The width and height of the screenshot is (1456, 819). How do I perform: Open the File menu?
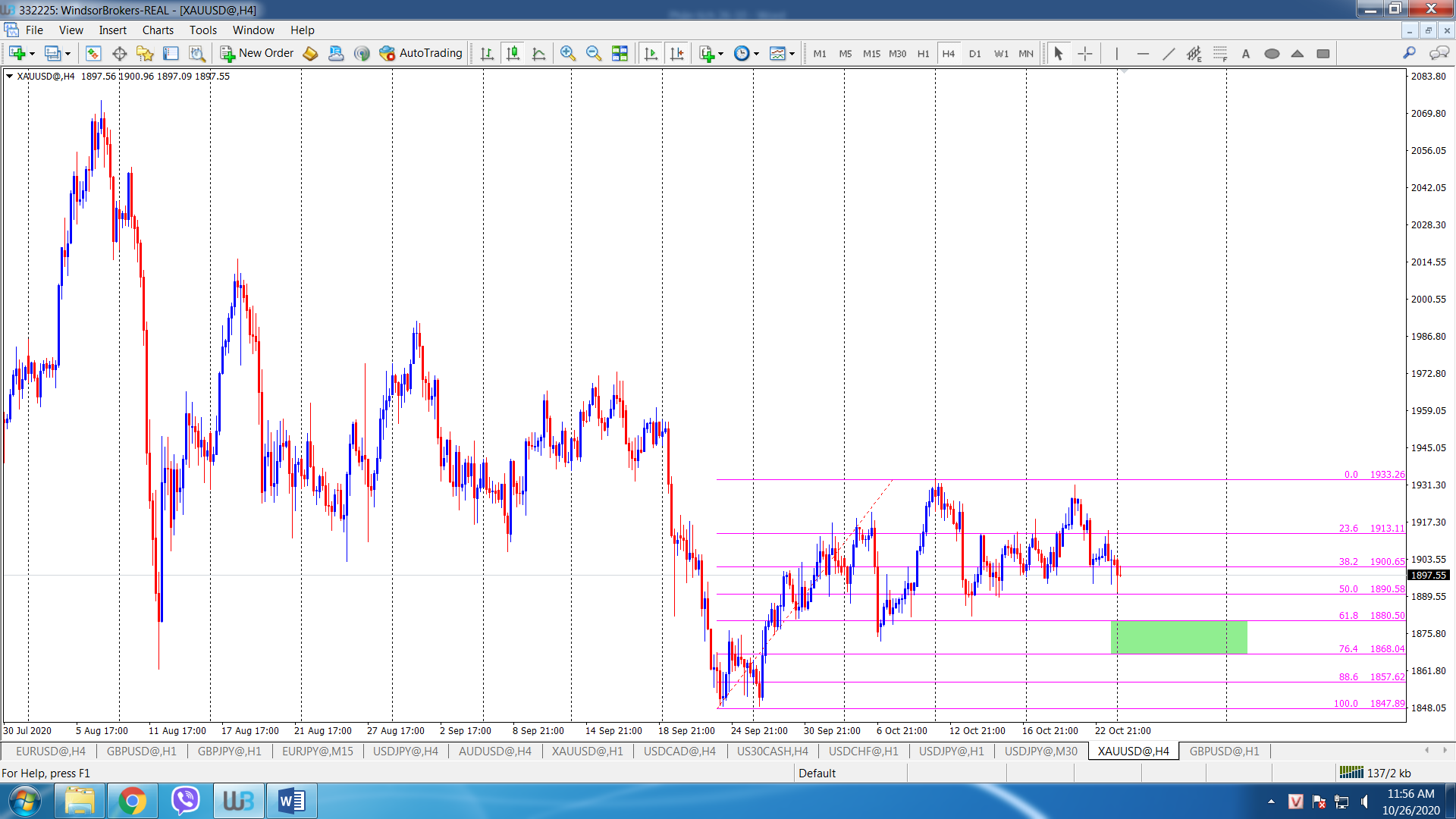[x=34, y=30]
